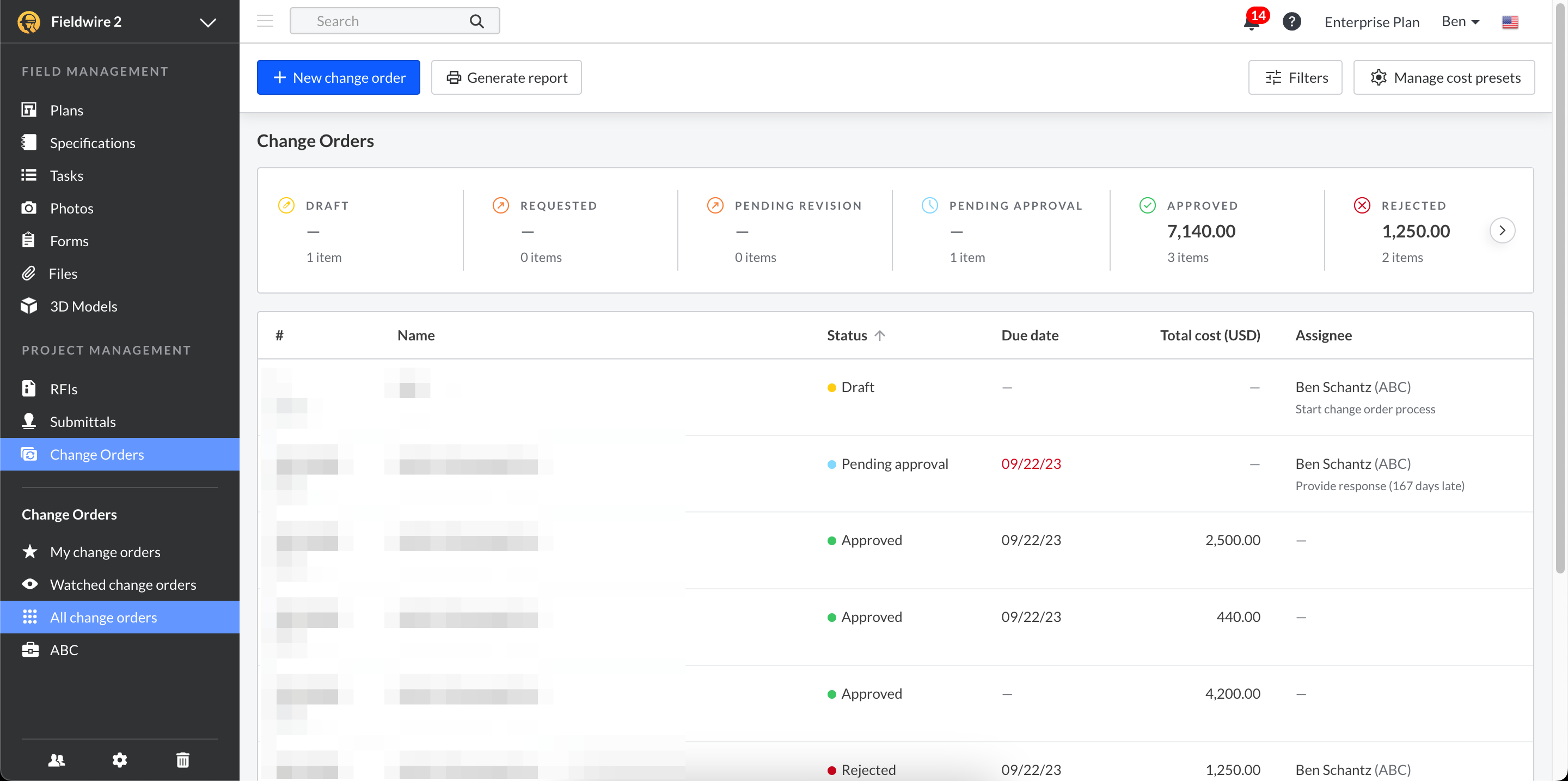Image resolution: width=1568 pixels, height=781 pixels.
Task: Toggle Status column sort arrow
Action: [x=880, y=335]
